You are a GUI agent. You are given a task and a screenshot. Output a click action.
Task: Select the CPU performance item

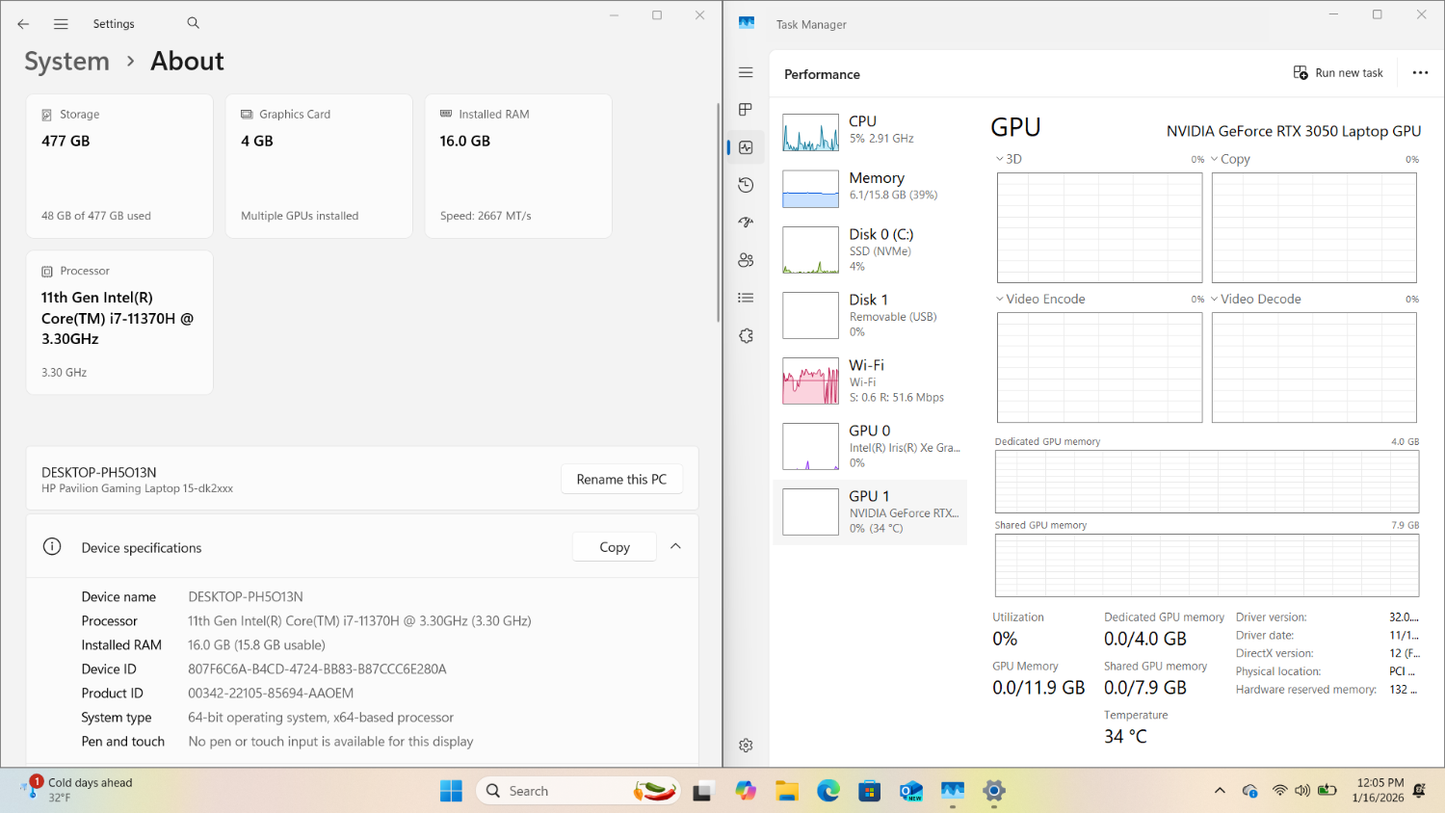point(869,130)
